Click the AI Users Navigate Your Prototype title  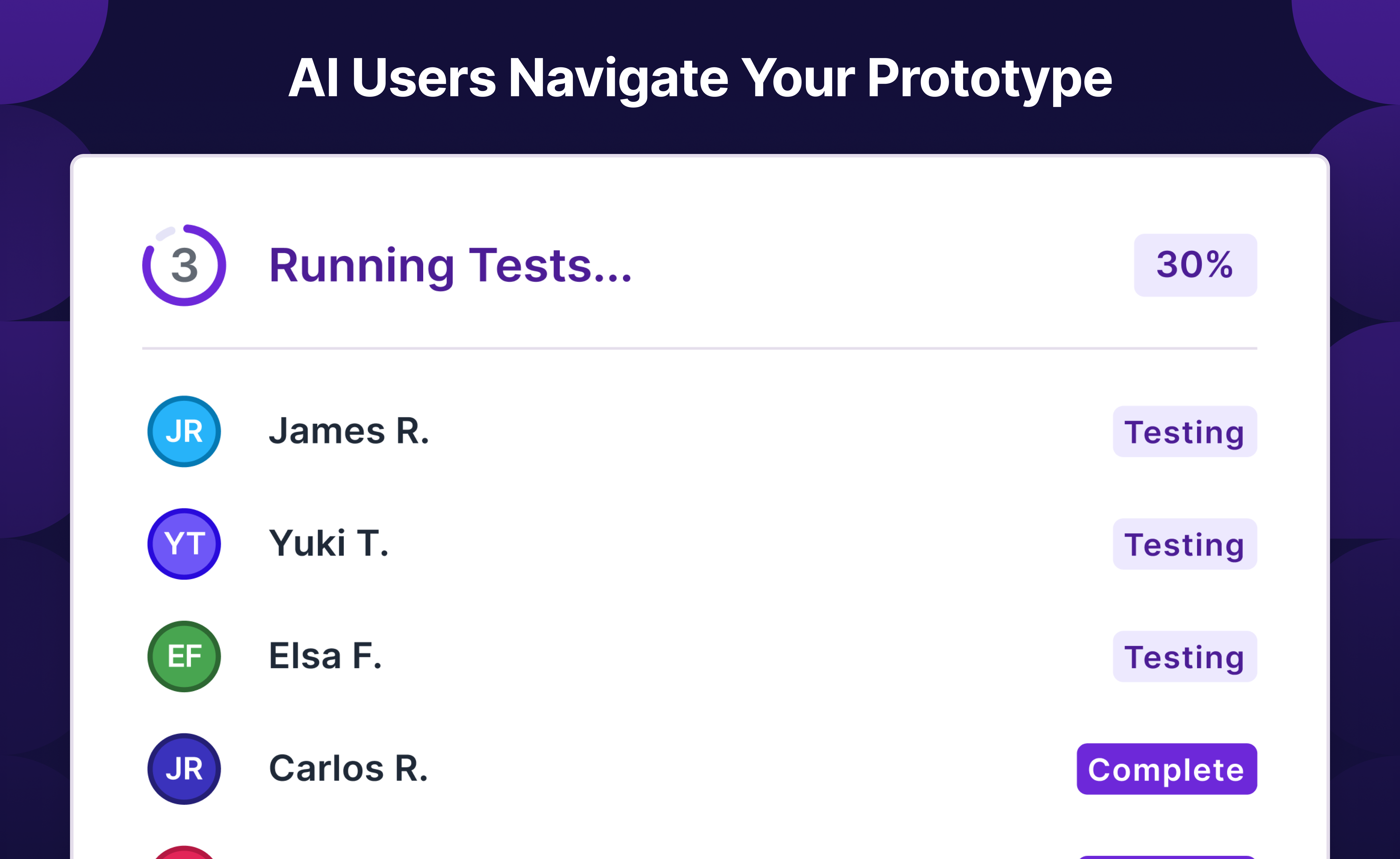click(700, 78)
